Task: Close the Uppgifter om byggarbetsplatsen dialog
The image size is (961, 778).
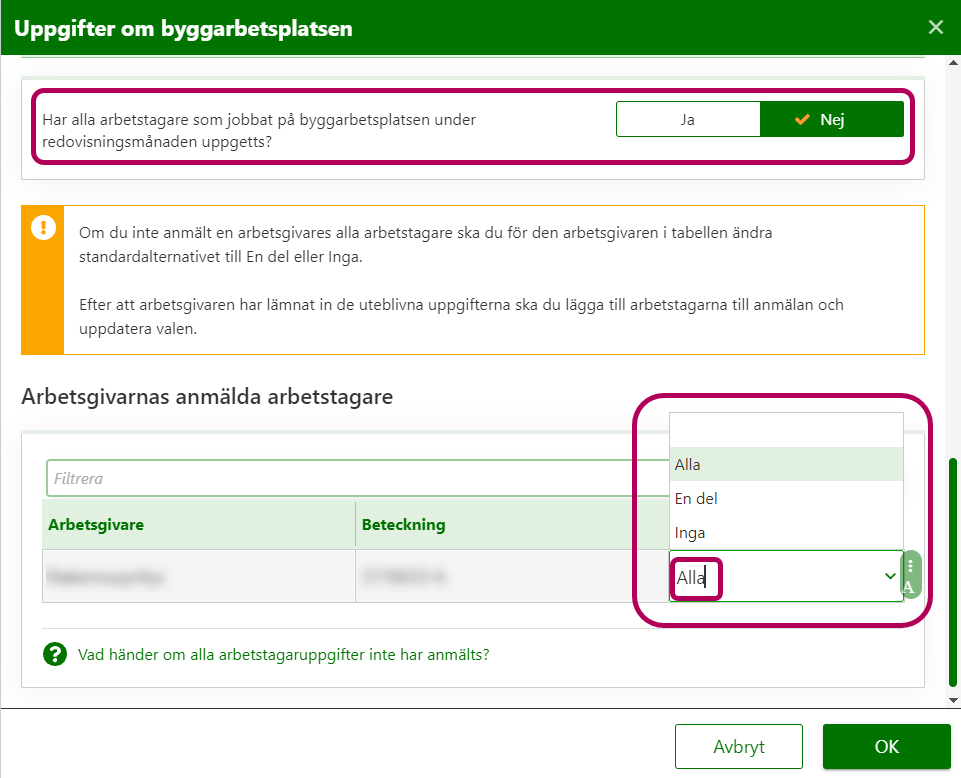Action: pyautogui.click(x=935, y=27)
